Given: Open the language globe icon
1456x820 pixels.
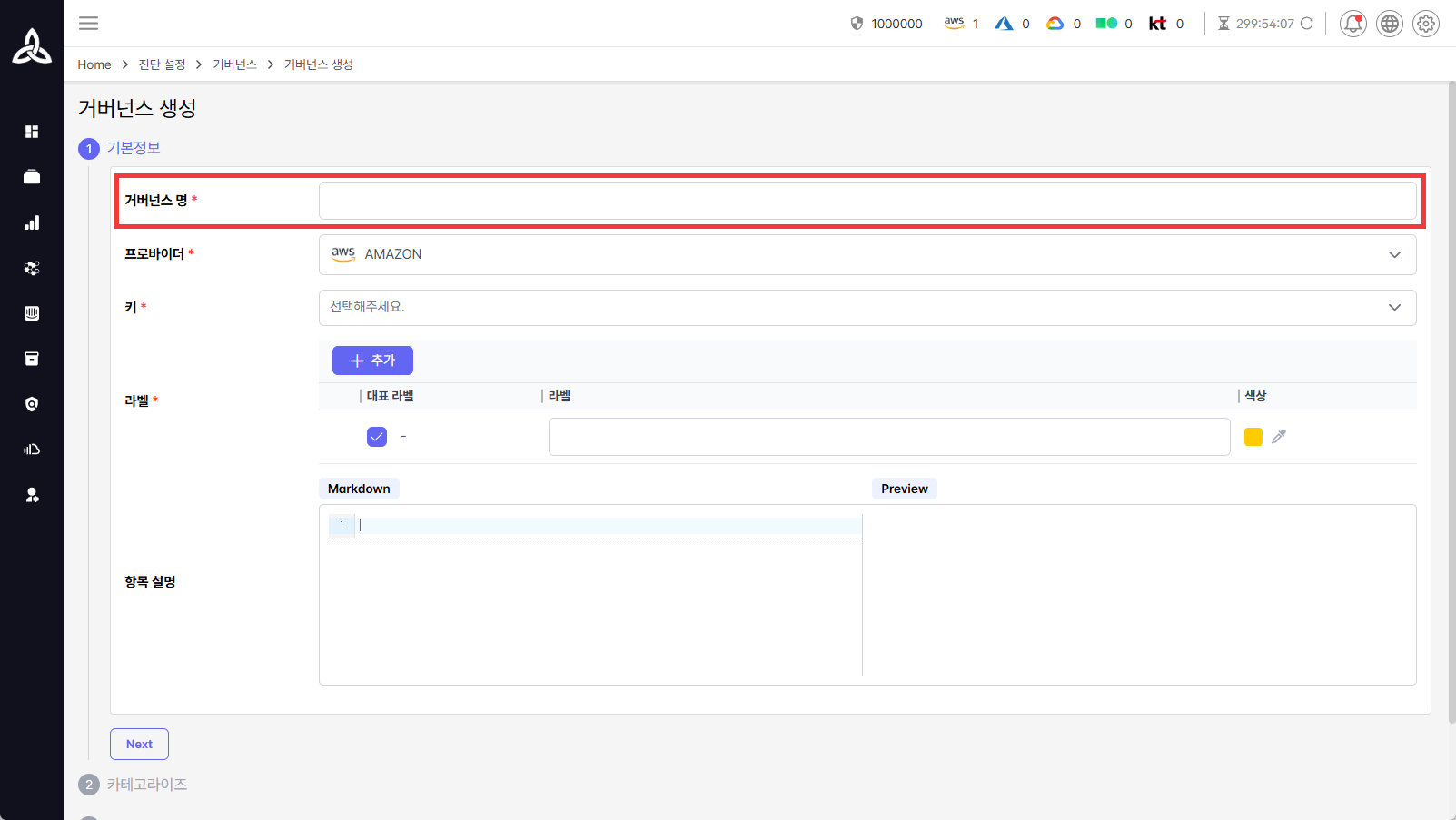Looking at the screenshot, I should tap(1389, 24).
